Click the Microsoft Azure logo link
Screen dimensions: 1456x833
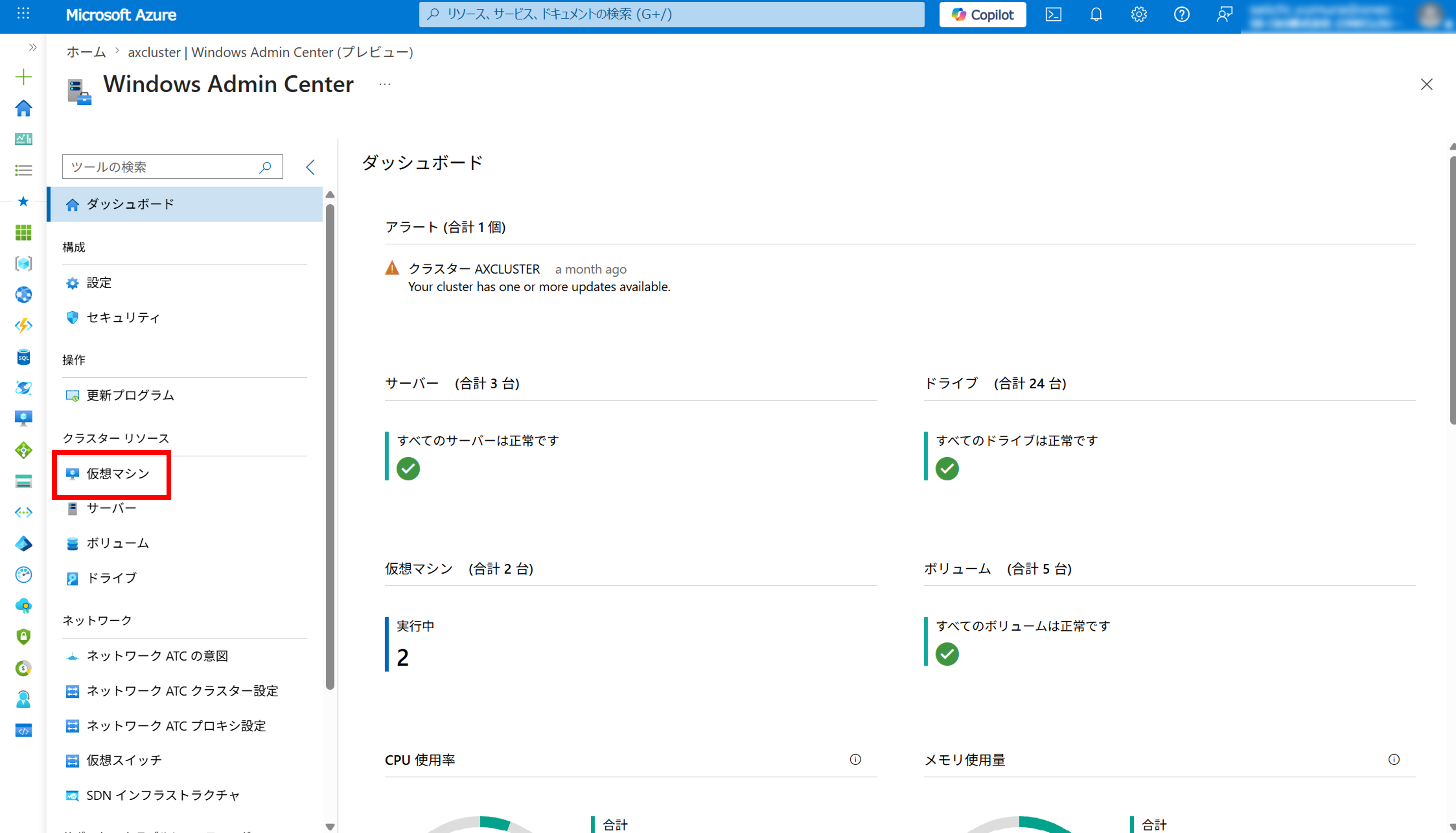tap(121, 15)
